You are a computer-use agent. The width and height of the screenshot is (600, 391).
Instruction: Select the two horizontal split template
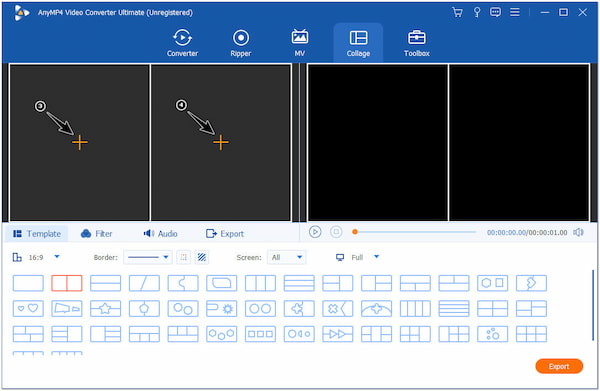coord(105,283)
